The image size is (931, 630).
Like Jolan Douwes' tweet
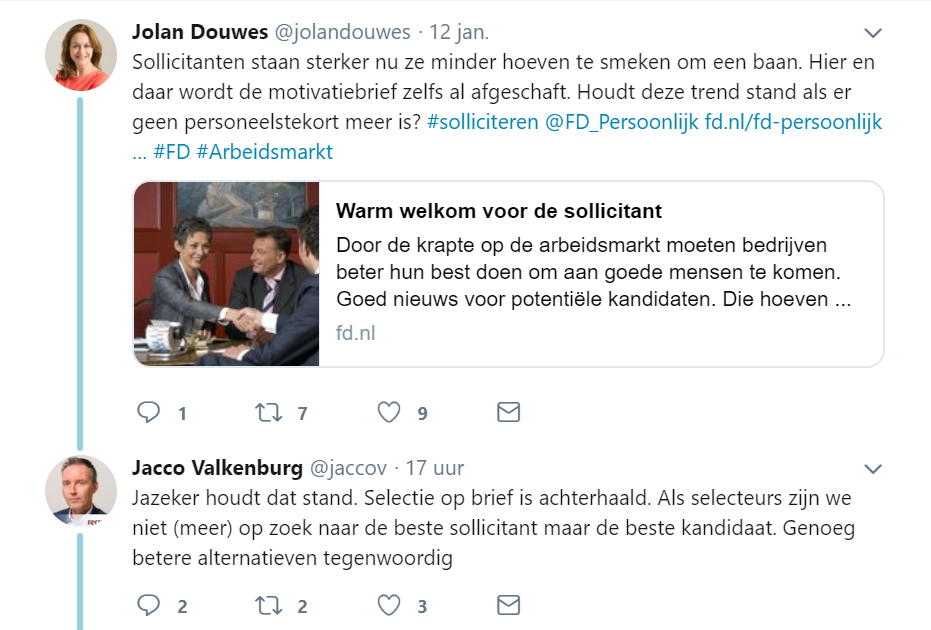coord(389,412)
